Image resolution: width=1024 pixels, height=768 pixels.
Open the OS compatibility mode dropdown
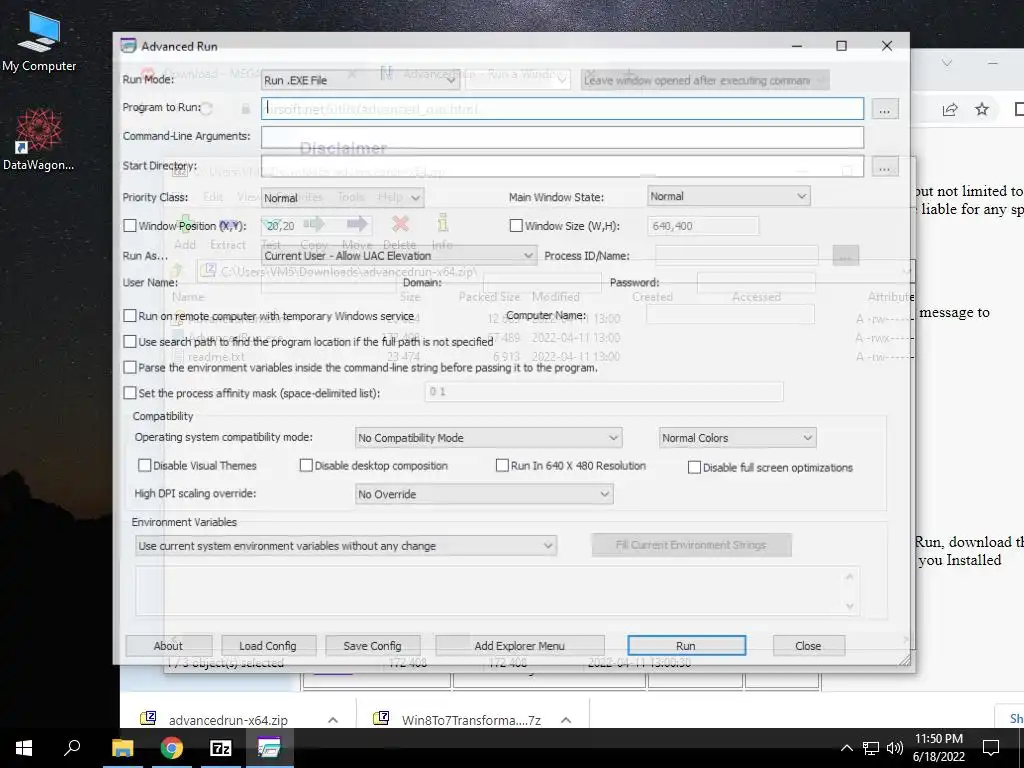click(x=488, y=438)
